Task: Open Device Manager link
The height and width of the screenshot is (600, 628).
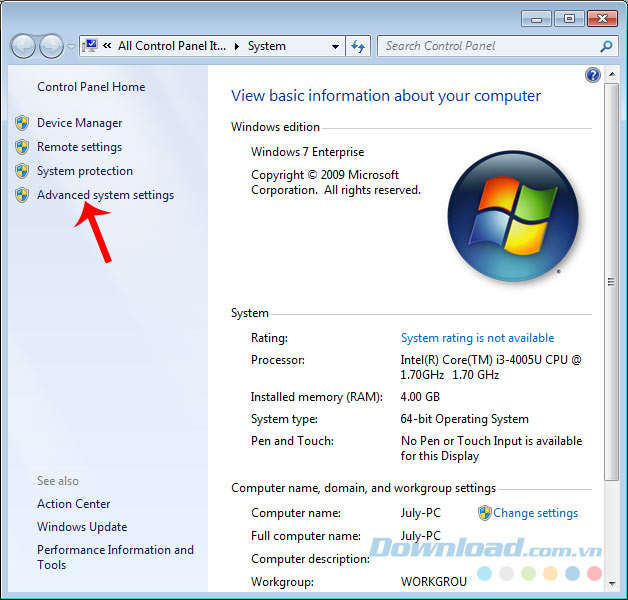Action: coord(80,123)
